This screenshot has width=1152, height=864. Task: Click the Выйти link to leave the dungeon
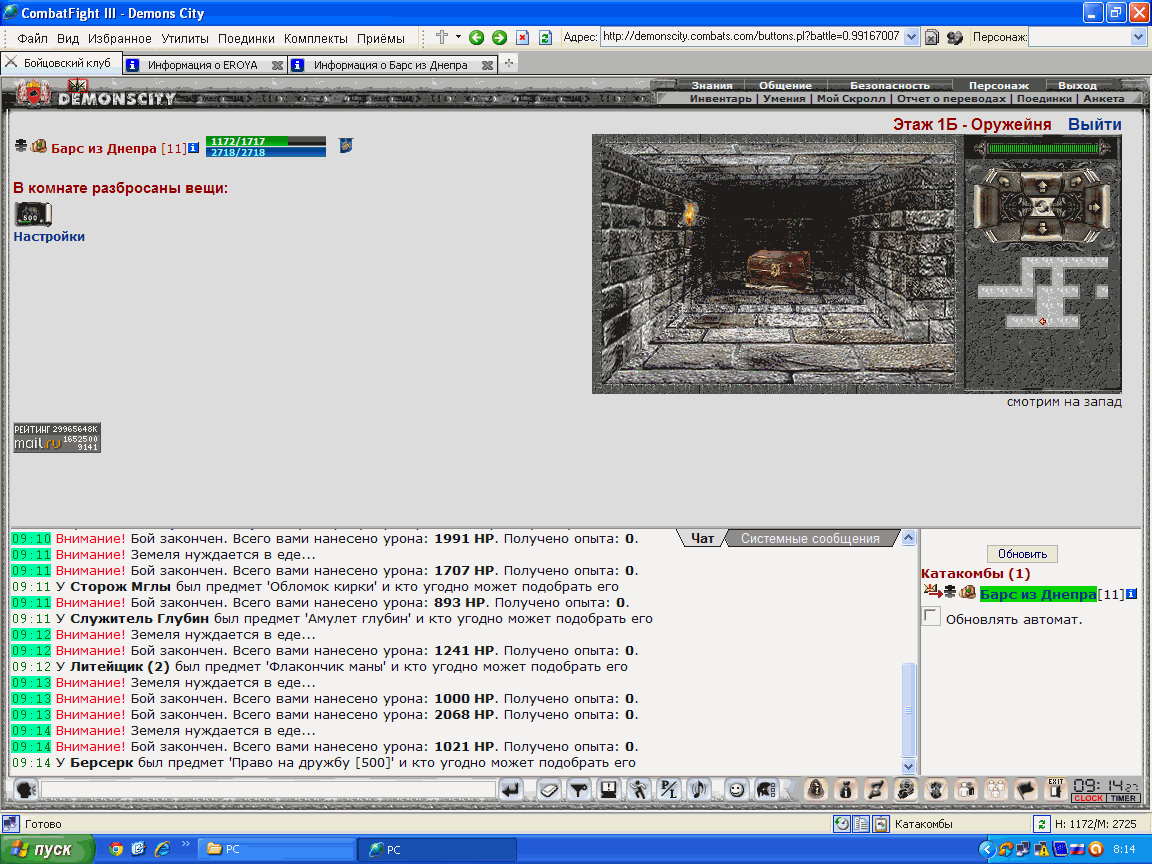(1095, 124)
